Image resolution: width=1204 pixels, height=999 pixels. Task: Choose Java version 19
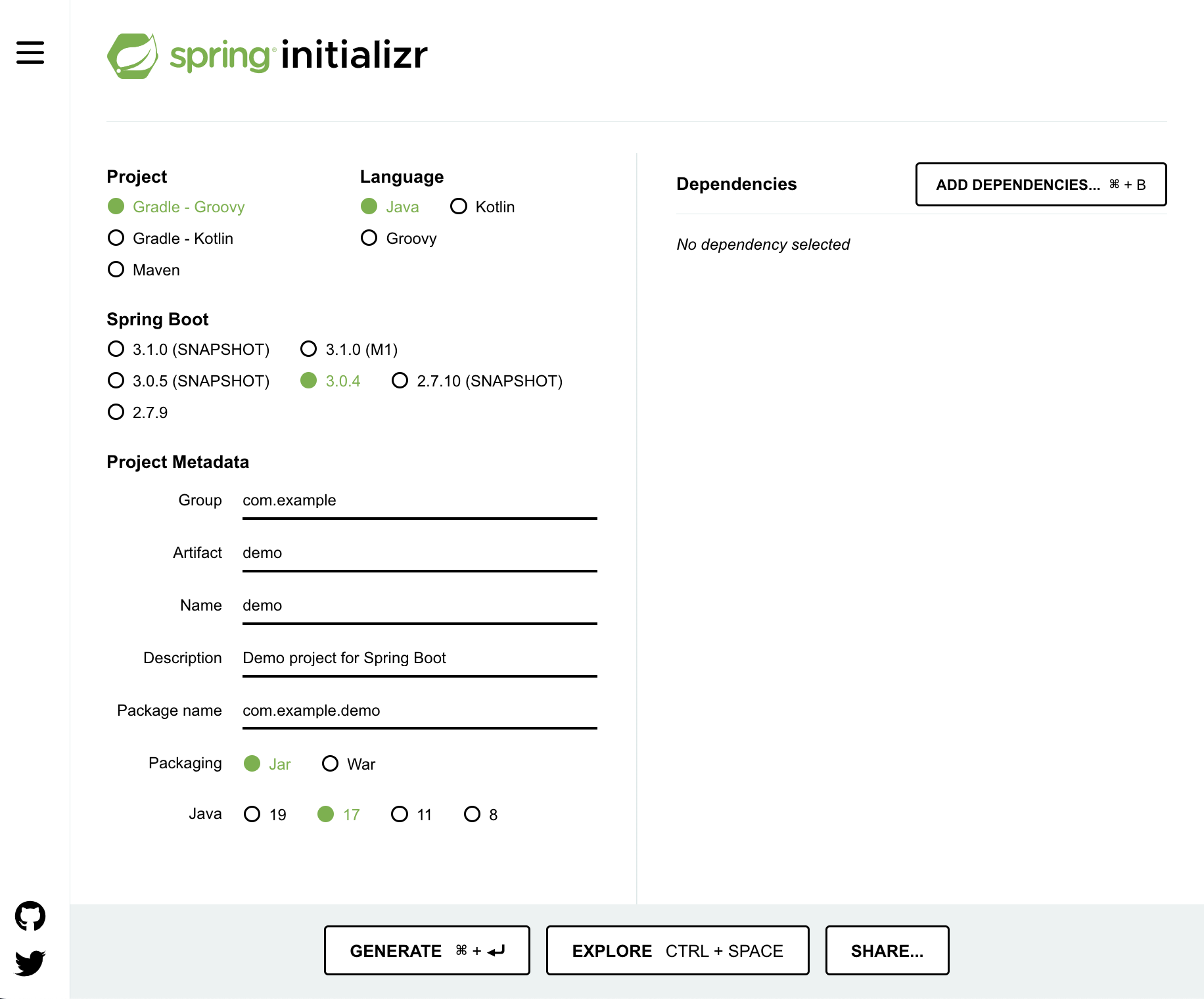(x=265, y=815)
